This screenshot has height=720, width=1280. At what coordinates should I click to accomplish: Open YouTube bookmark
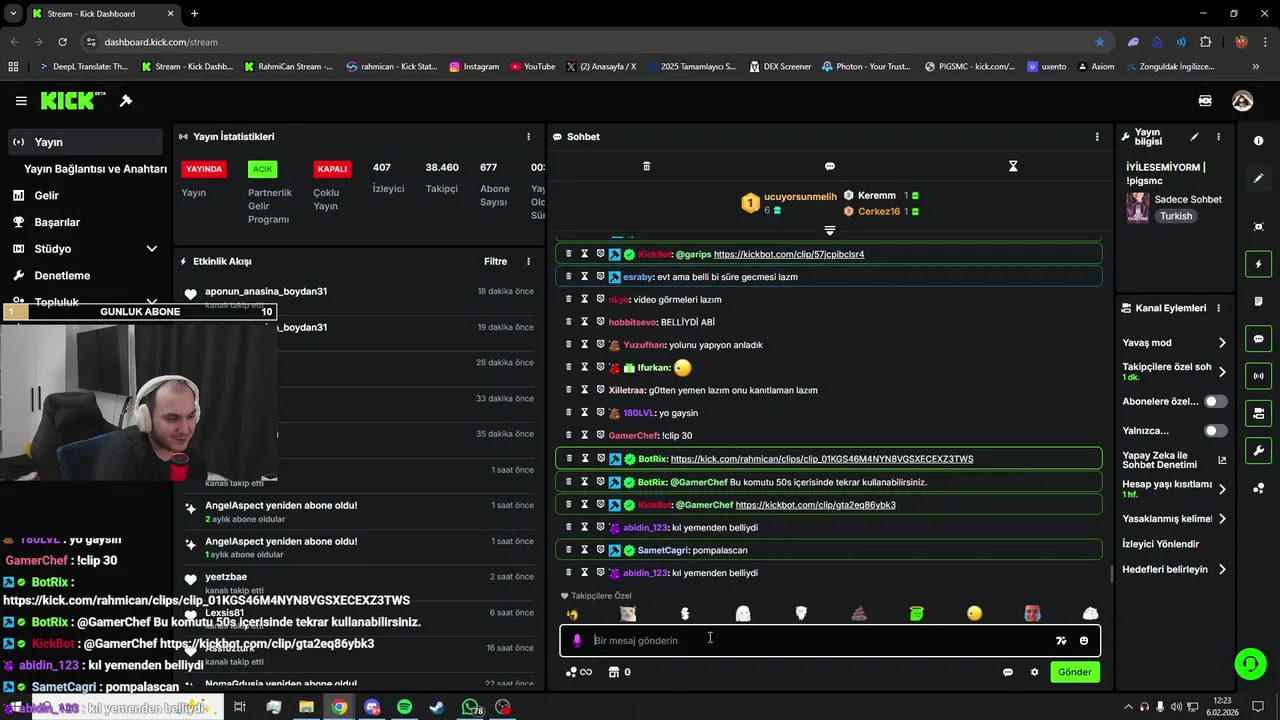click(532, 67)
